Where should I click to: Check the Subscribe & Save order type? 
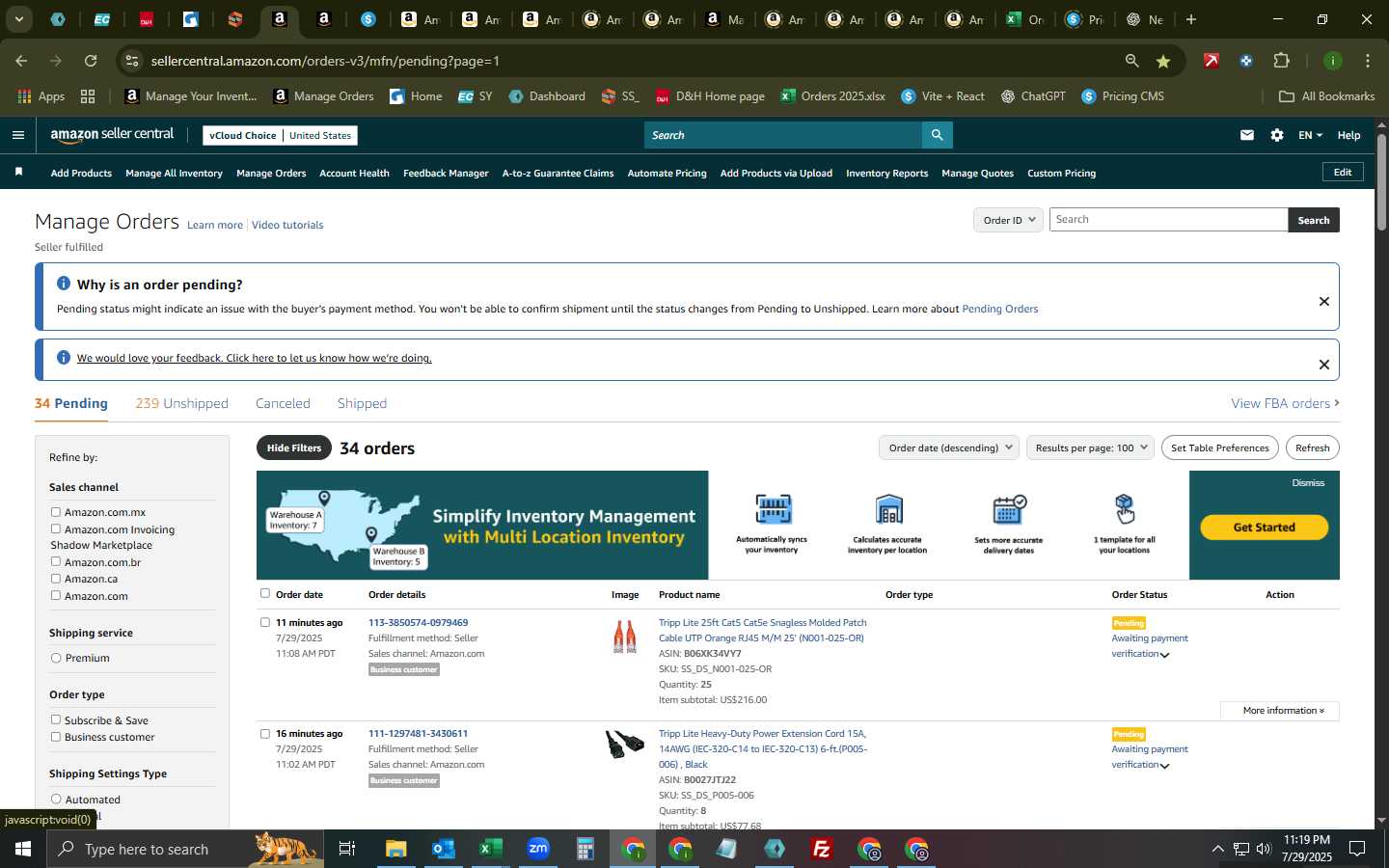coord(56,719)
